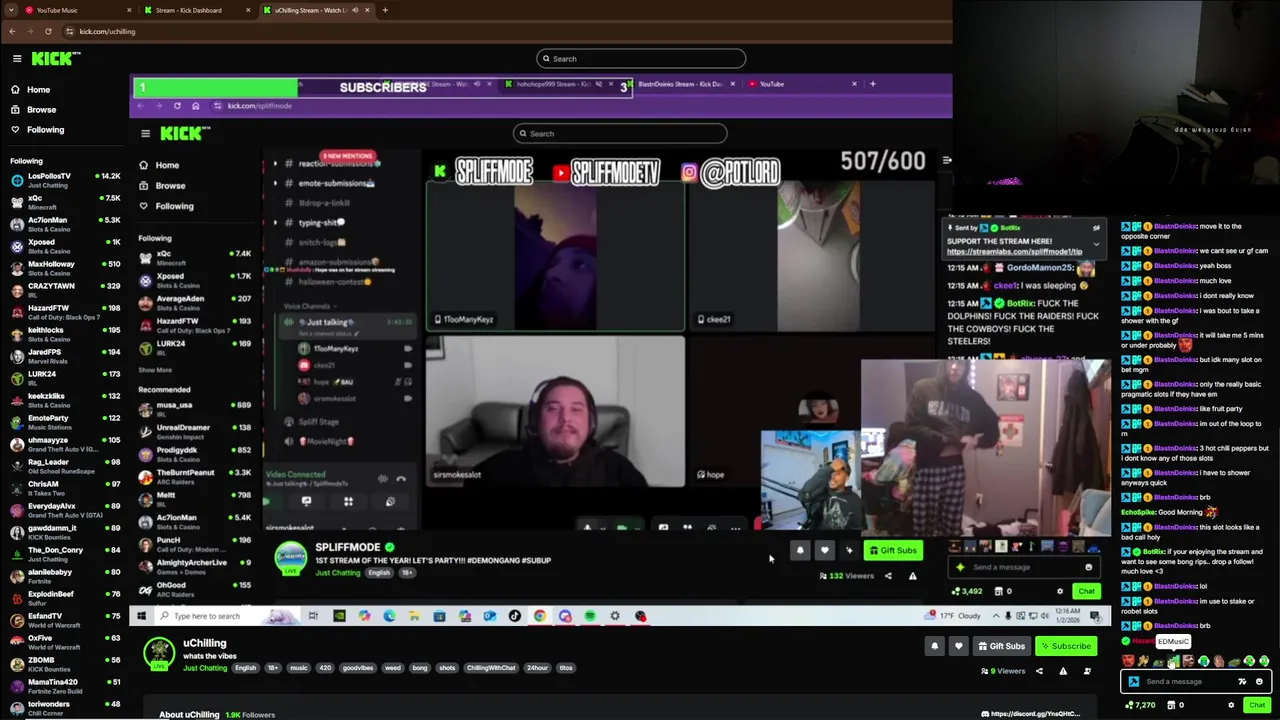Open site info icon in address bar
The width and height of the screenshot is (1280, 720).
pos(69,31)
